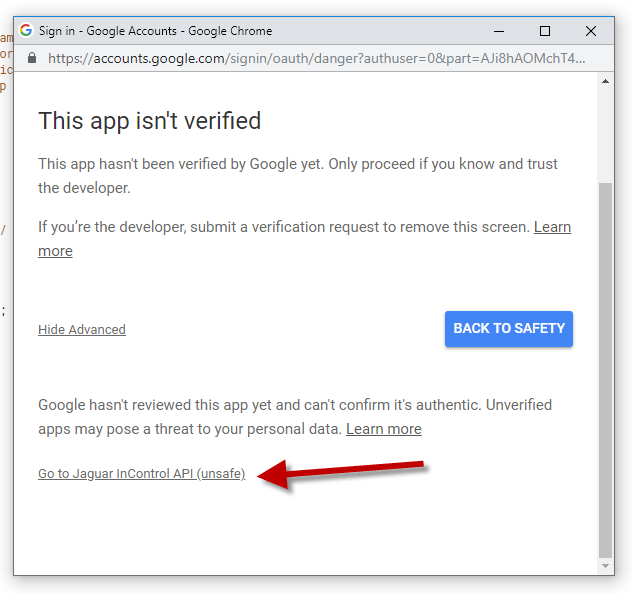Open Learn more link about unverified apps
This screenshot has width=632, height=593.
384,429
